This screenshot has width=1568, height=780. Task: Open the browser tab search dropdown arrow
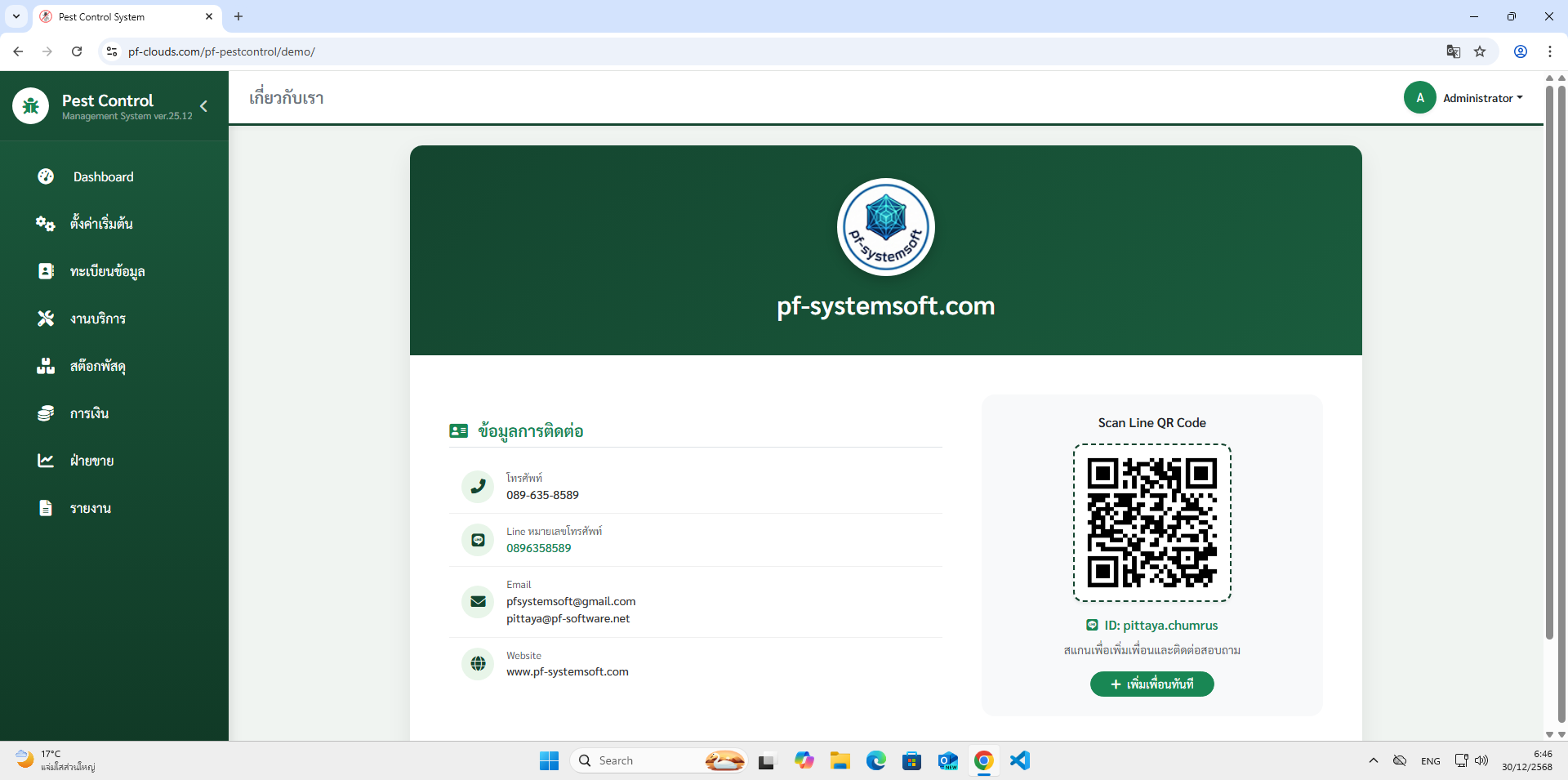tap(16, 16)
